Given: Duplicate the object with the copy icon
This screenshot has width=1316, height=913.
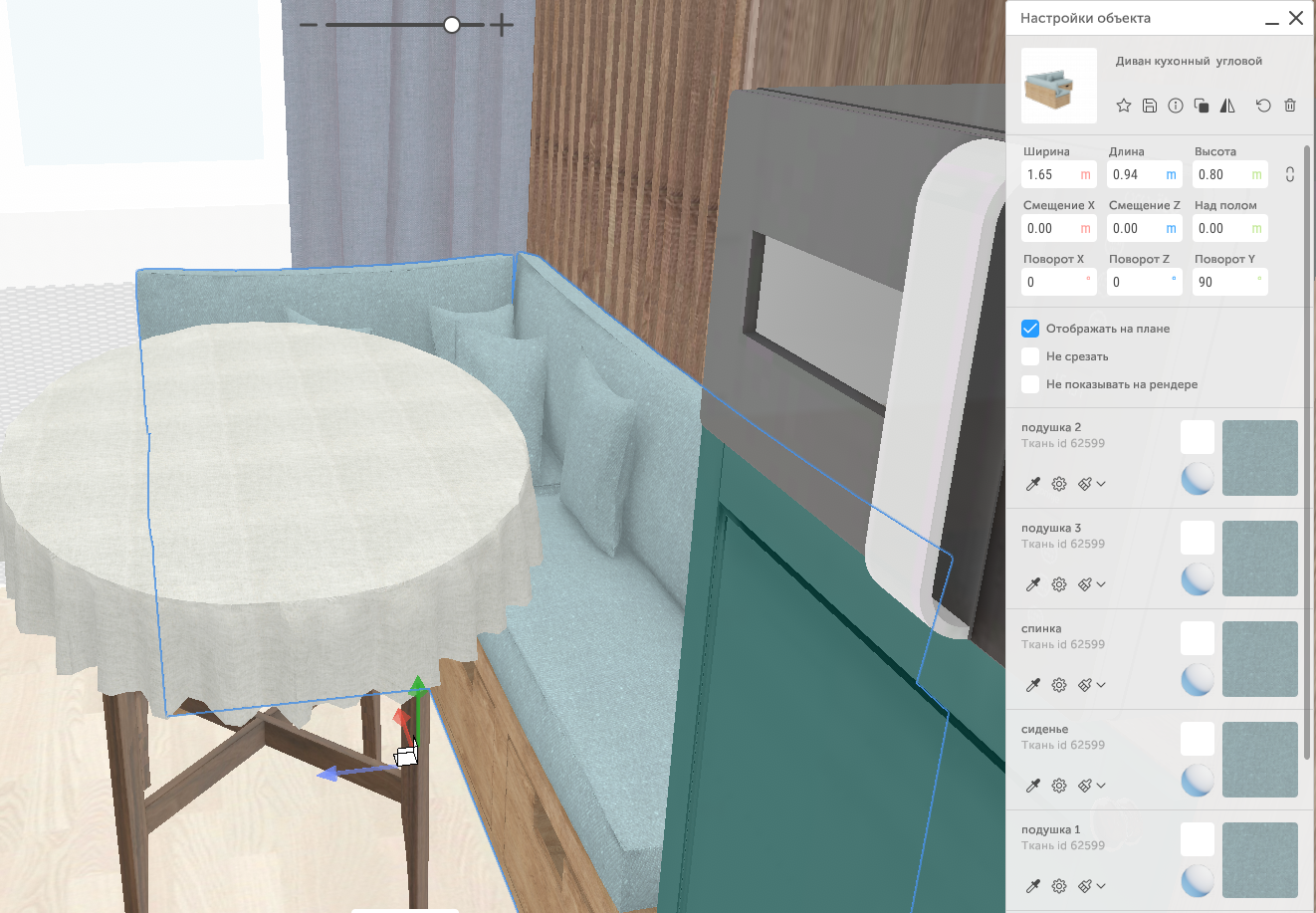Looking at the screenshot, I should 1202,106.
